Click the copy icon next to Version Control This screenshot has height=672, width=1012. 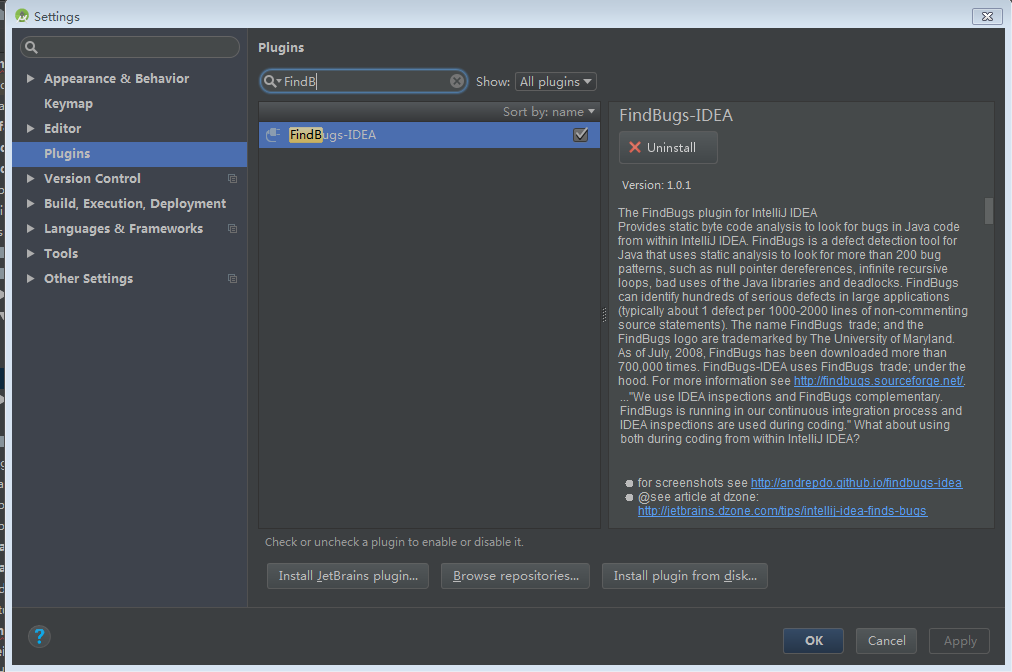tap(232, 179)
